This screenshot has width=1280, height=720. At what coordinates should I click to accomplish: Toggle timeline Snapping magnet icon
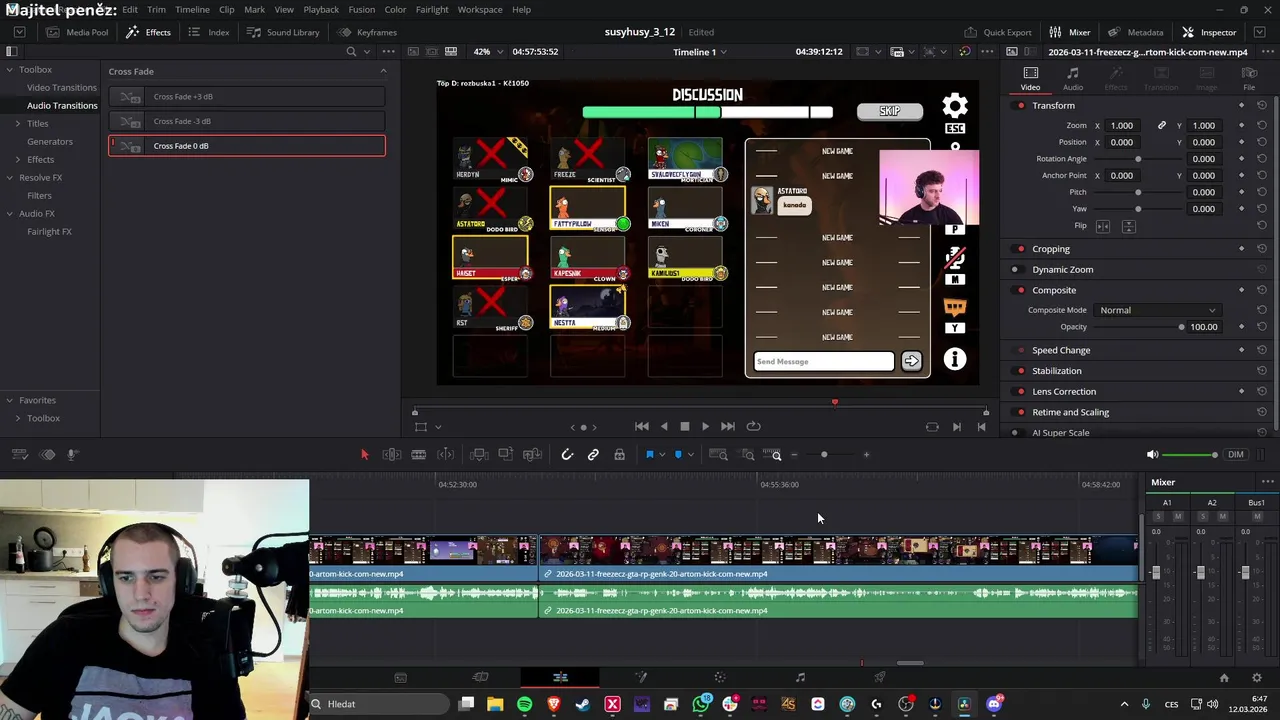point(567,455)
